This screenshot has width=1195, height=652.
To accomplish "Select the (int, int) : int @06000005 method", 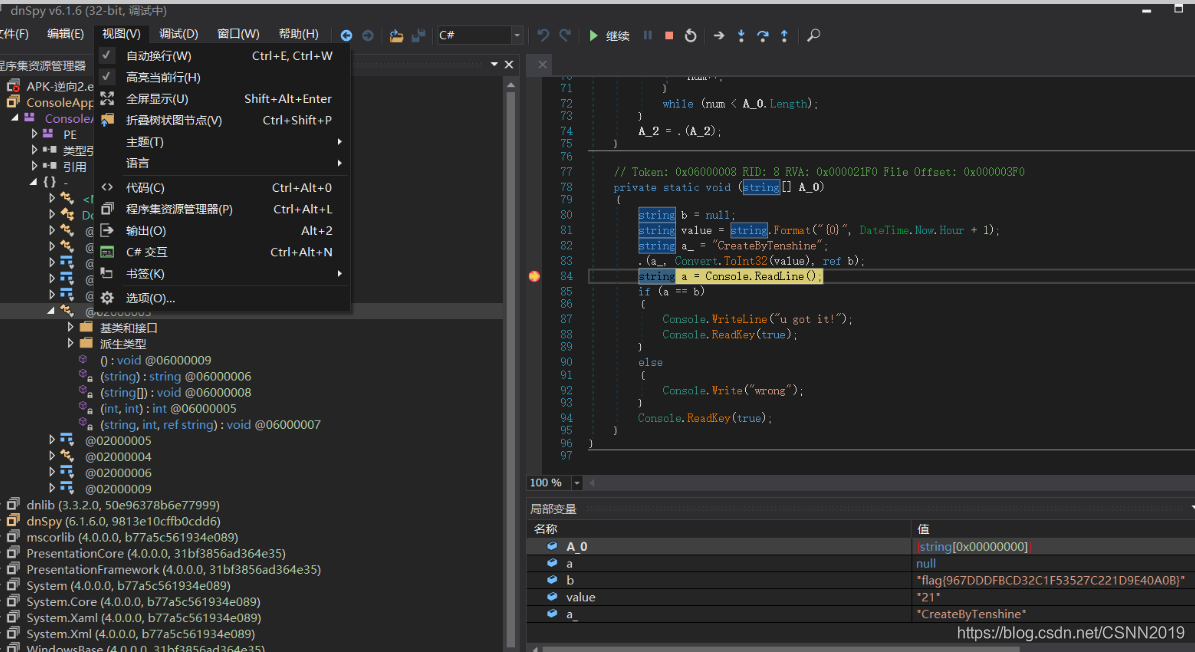I will (168, 408).
